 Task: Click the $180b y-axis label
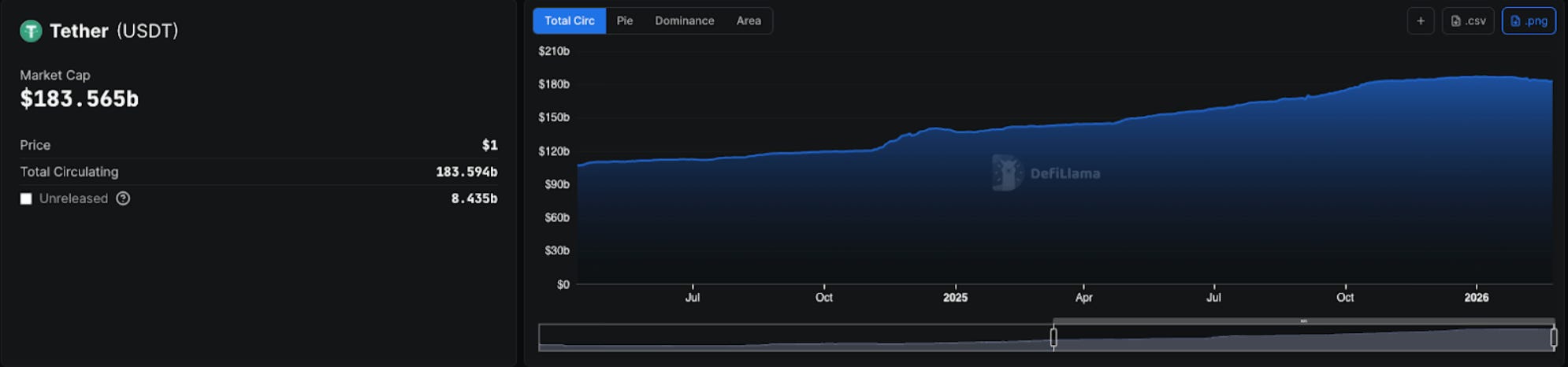(554, 84)
